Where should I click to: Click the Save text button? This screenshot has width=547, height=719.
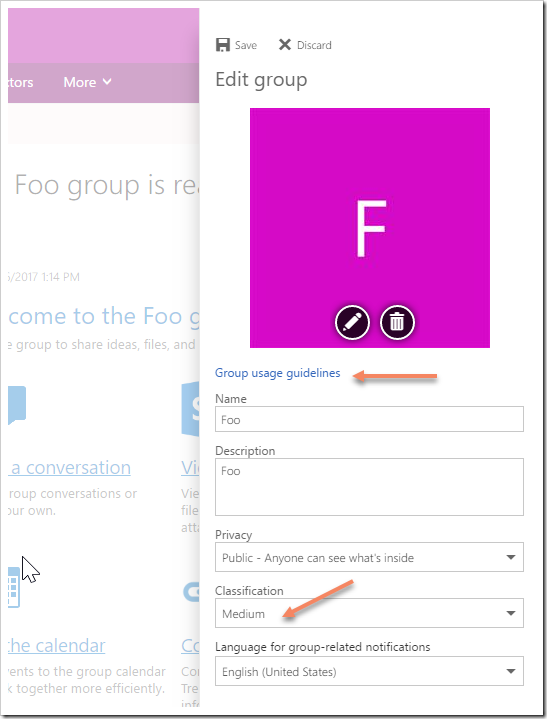pyautogui.click(x=246, y=45)
